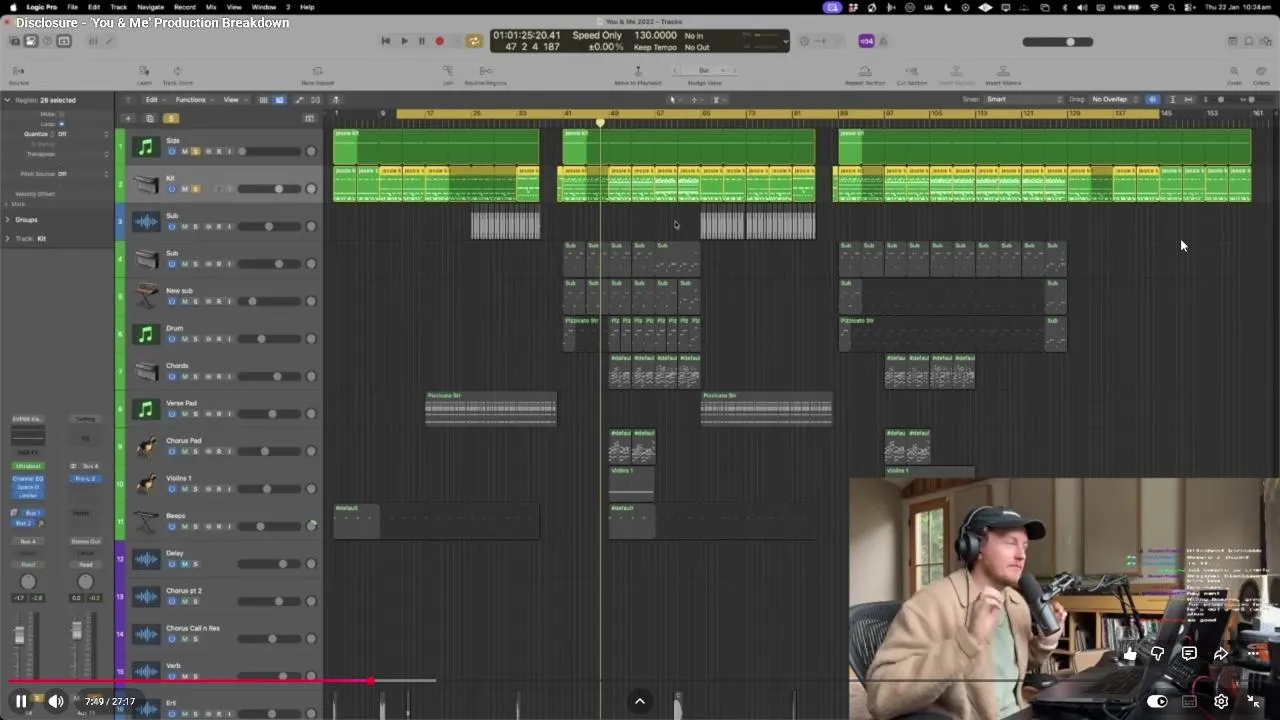Like the video with thumbs up
The width and height of the screenshot is (1280, 720).
coord(1129,654)
